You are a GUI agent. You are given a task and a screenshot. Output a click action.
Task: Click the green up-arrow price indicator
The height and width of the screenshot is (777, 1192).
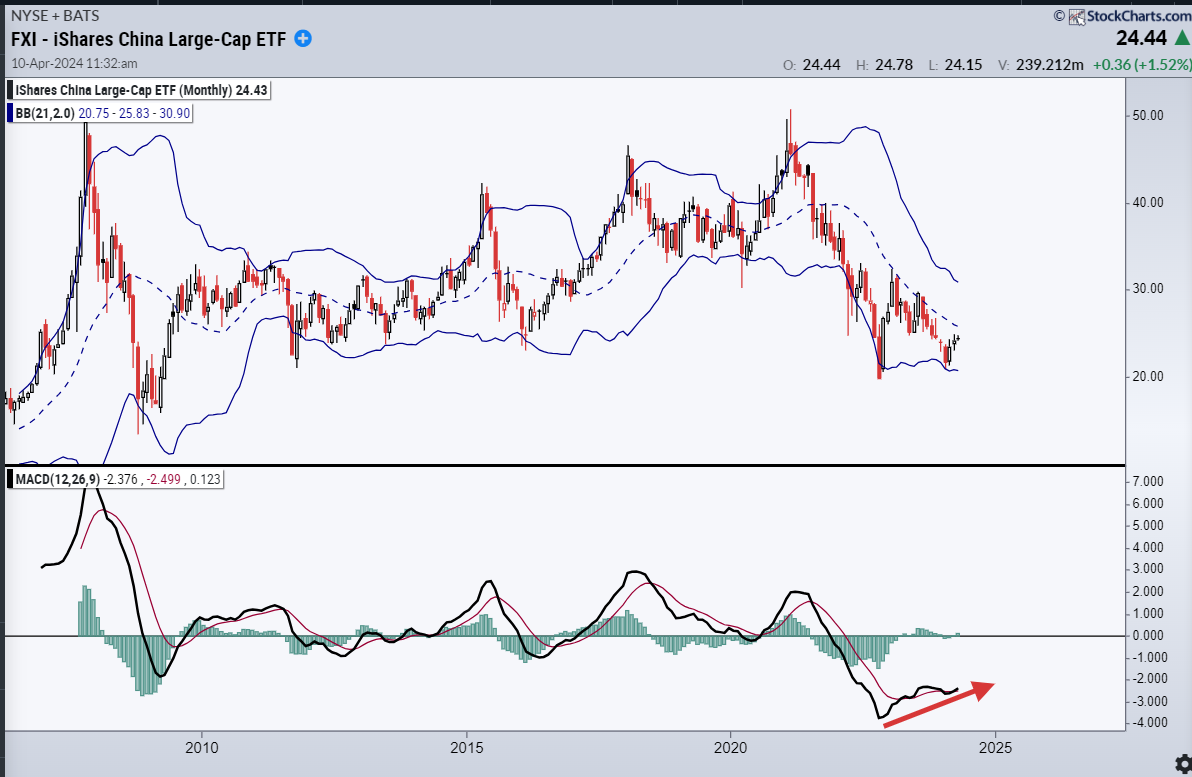click(x=1183, y=38)
